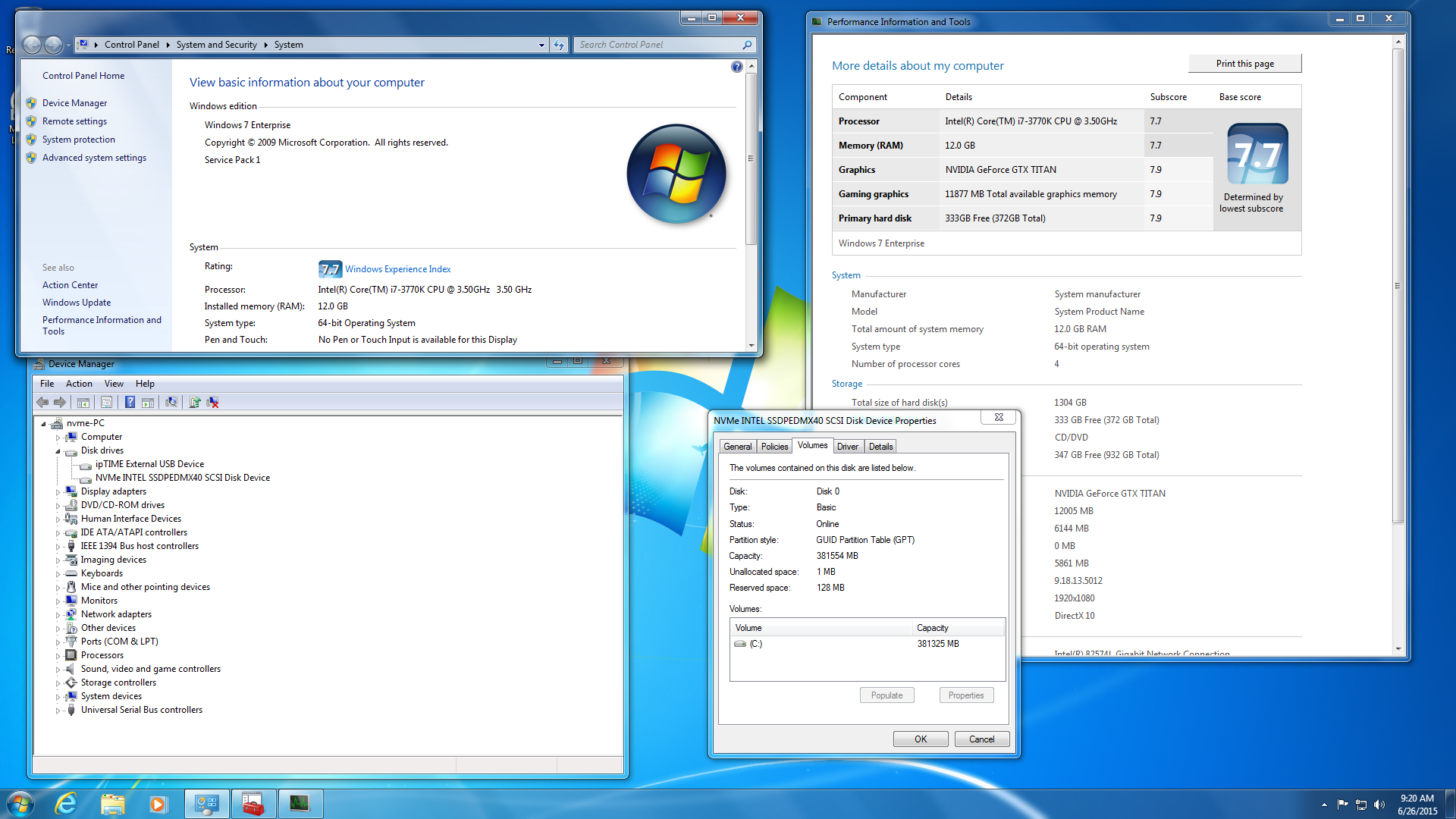Click the Back button in Control Panel window

[x=32, y=45]
